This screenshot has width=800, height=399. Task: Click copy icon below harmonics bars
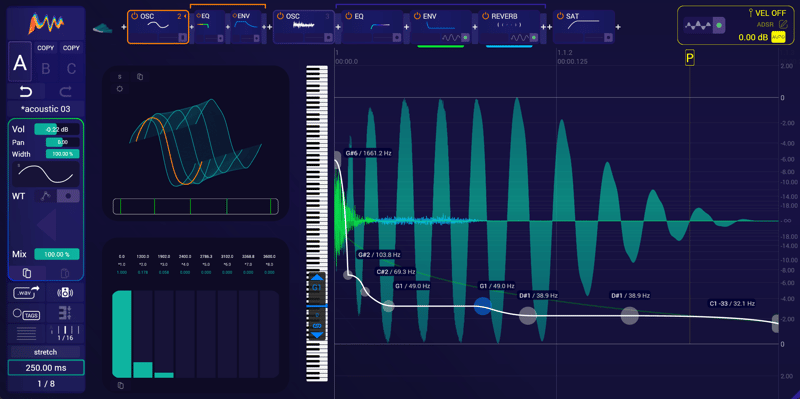120,385
